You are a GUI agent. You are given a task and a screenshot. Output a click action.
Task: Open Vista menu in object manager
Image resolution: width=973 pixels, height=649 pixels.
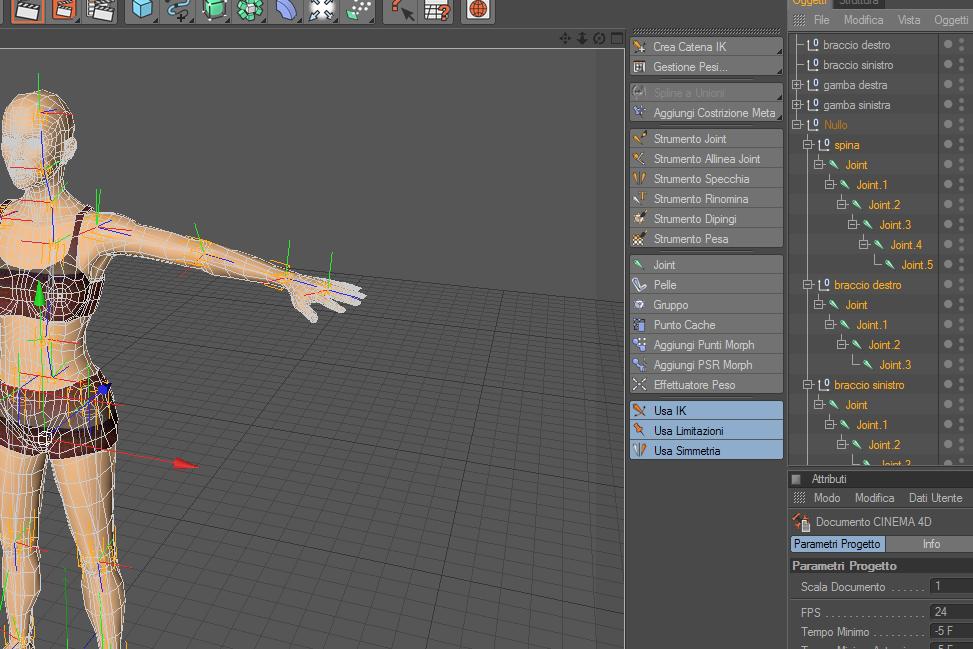point(909,20)
